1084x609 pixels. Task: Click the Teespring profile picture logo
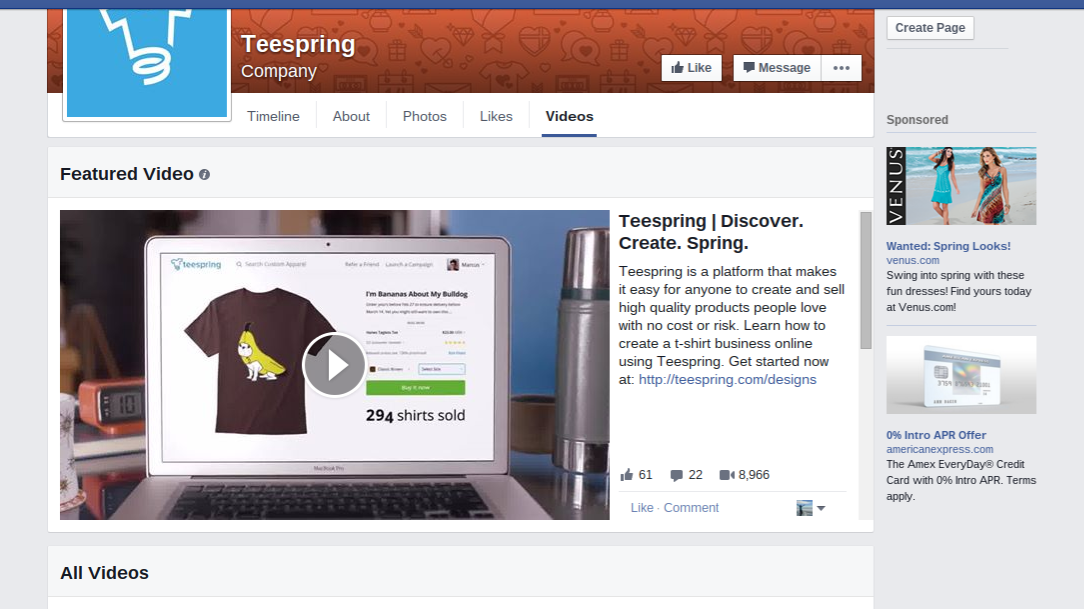coord(147,62)
